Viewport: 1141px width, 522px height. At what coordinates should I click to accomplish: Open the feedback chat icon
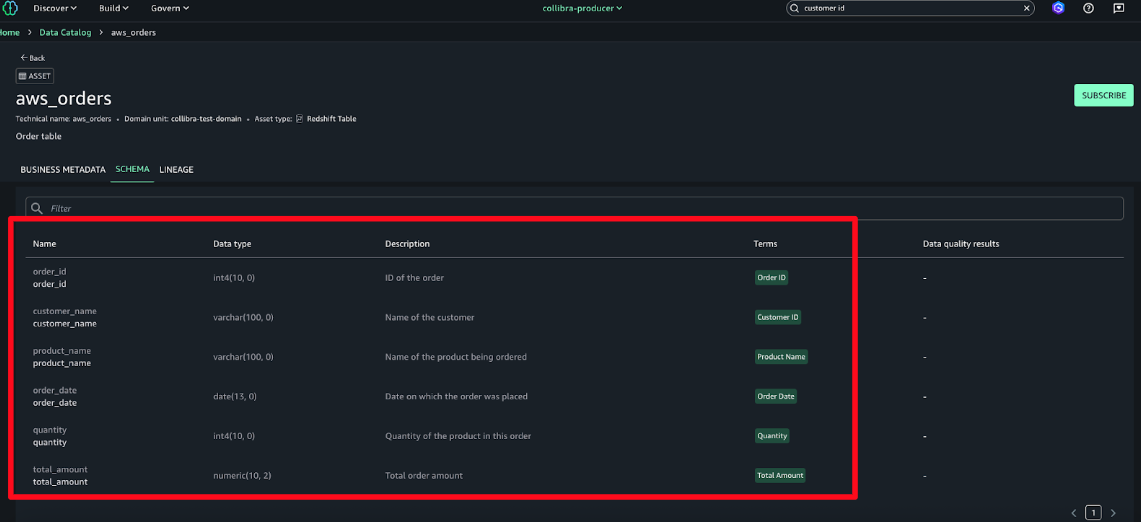click(x=1118, y=8)
